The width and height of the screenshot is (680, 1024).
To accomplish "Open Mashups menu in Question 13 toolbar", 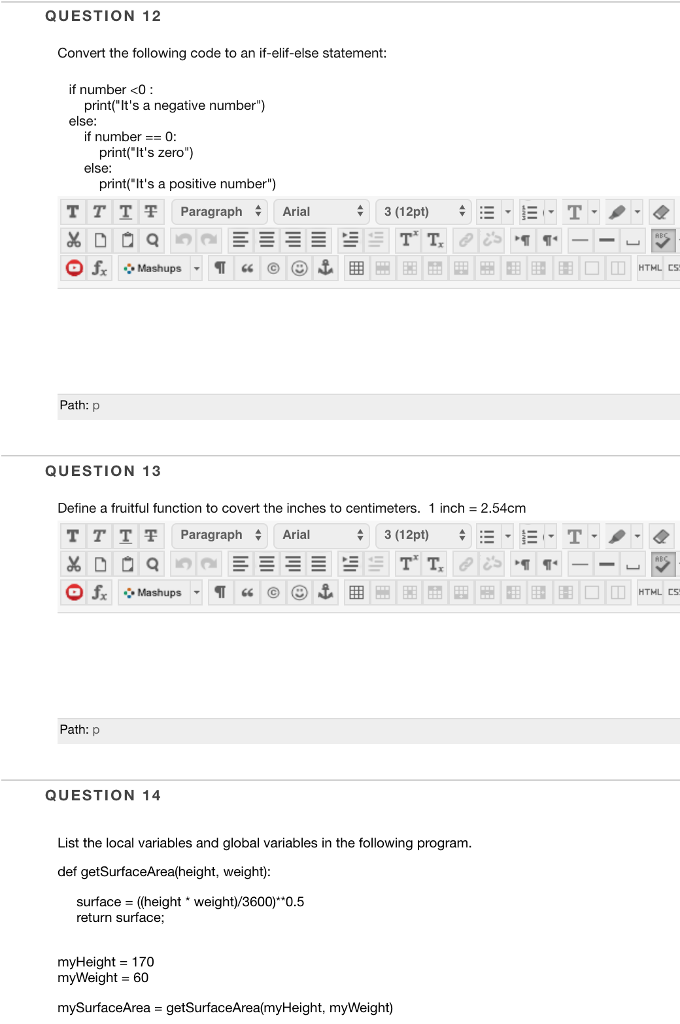I will pos(160,592).
